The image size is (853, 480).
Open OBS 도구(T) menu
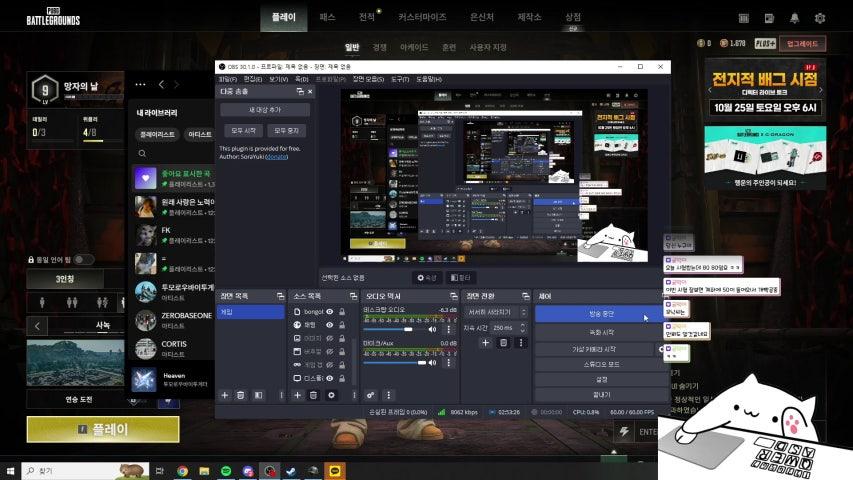[x=400, y=79]
